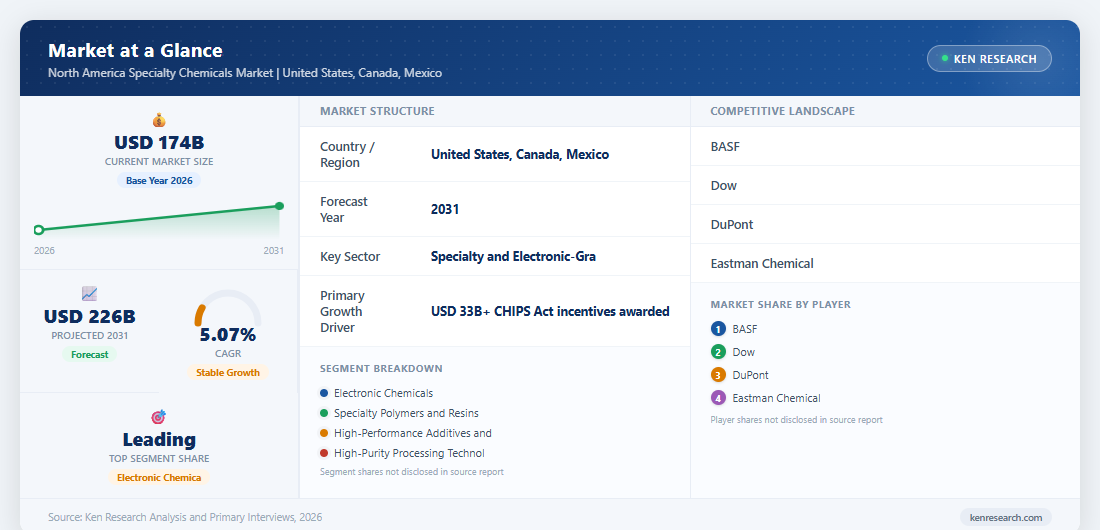Screen dimensions: 1100x530
Task: Click the North America Specialty Chemicals Market subtitle
Action: pyautogui.click(x=245, y=73)
